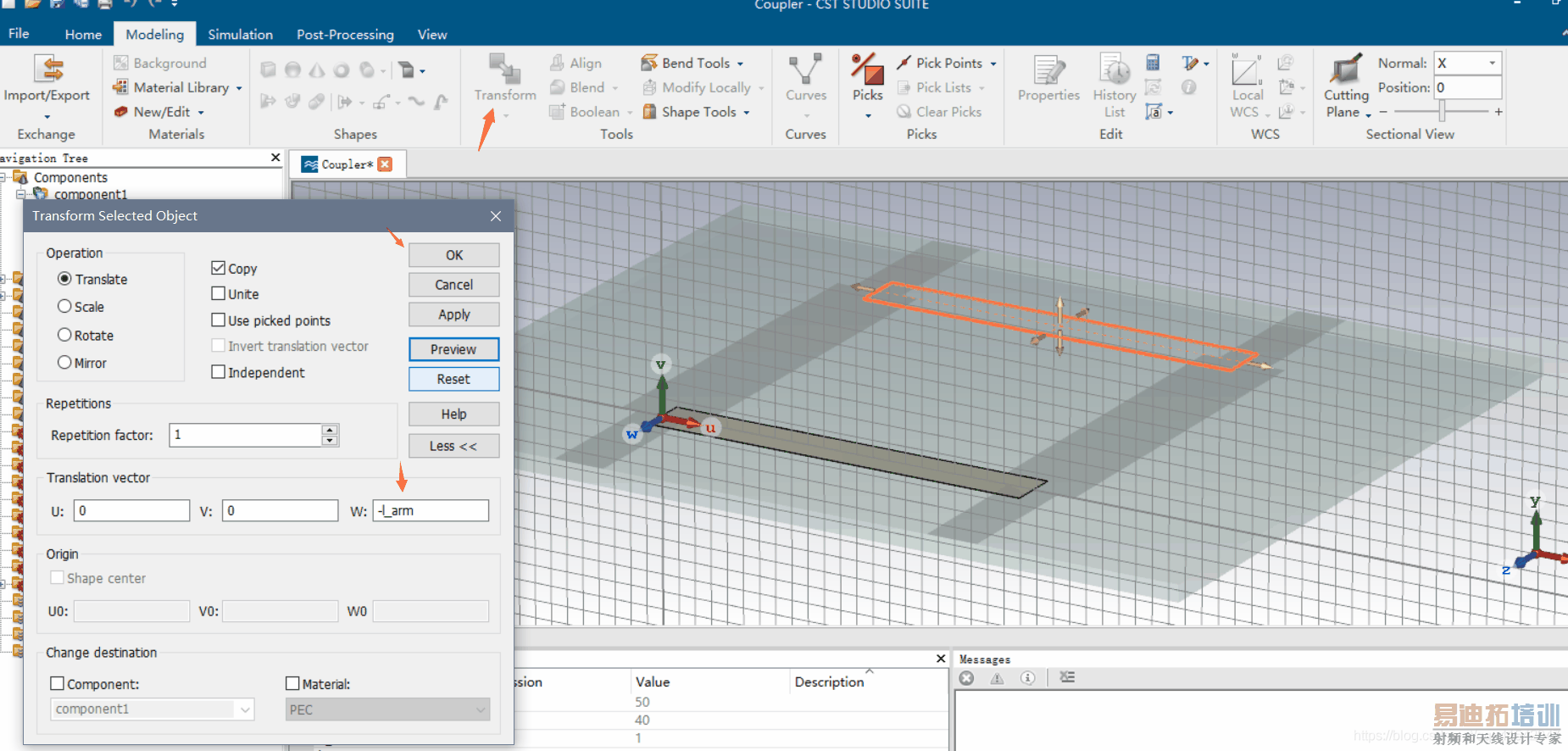Viewport: 1568px width, 751px height.
Task: Click the Apply button in dialog
Action: click(x=453, y=314)
